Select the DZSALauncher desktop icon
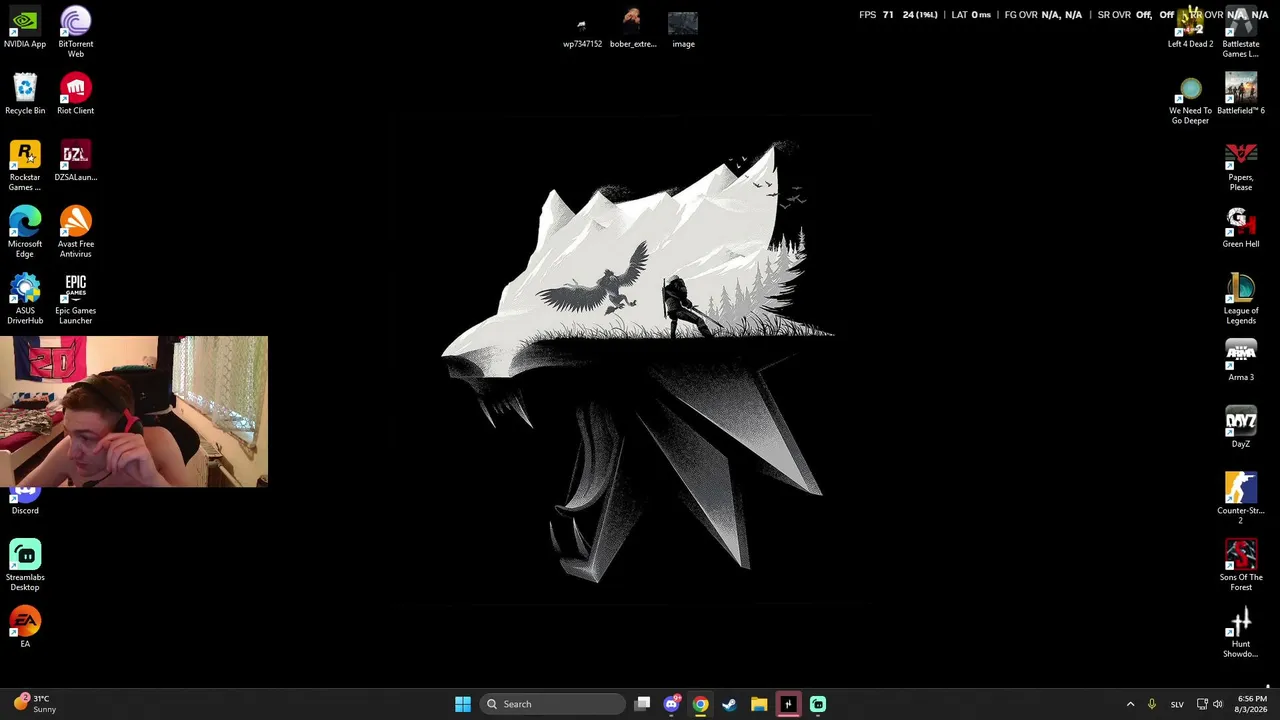1280x720 pixels. [76, 162]
